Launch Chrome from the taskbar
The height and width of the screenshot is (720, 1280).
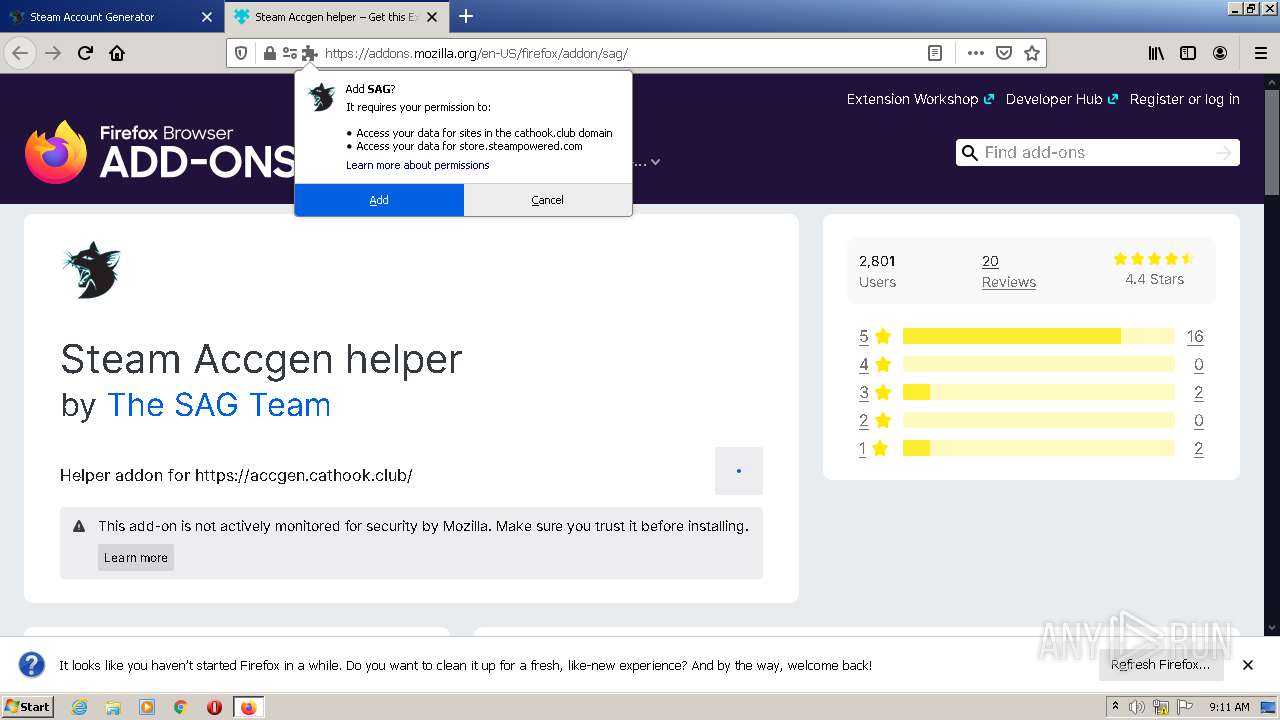tap(181, 707)
